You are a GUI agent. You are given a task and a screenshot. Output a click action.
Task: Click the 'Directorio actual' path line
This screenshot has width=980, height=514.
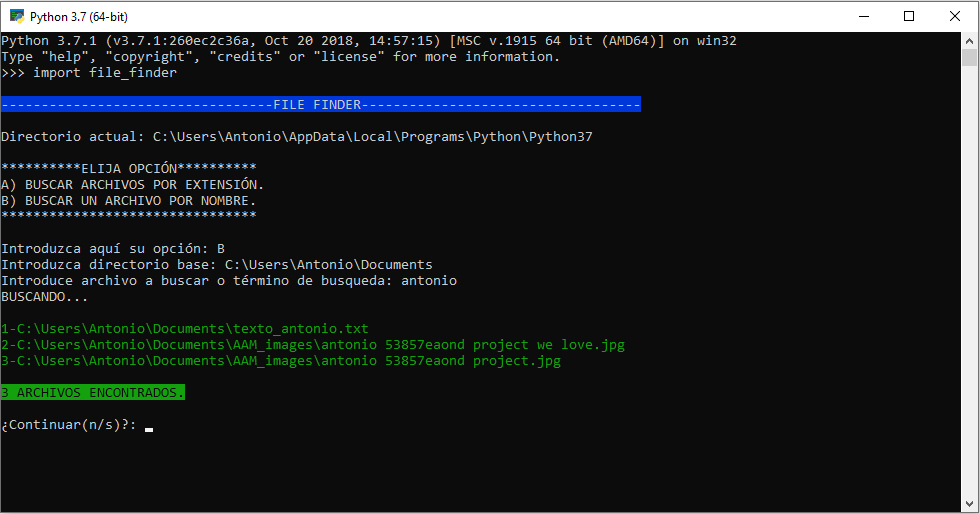point(297,137)
